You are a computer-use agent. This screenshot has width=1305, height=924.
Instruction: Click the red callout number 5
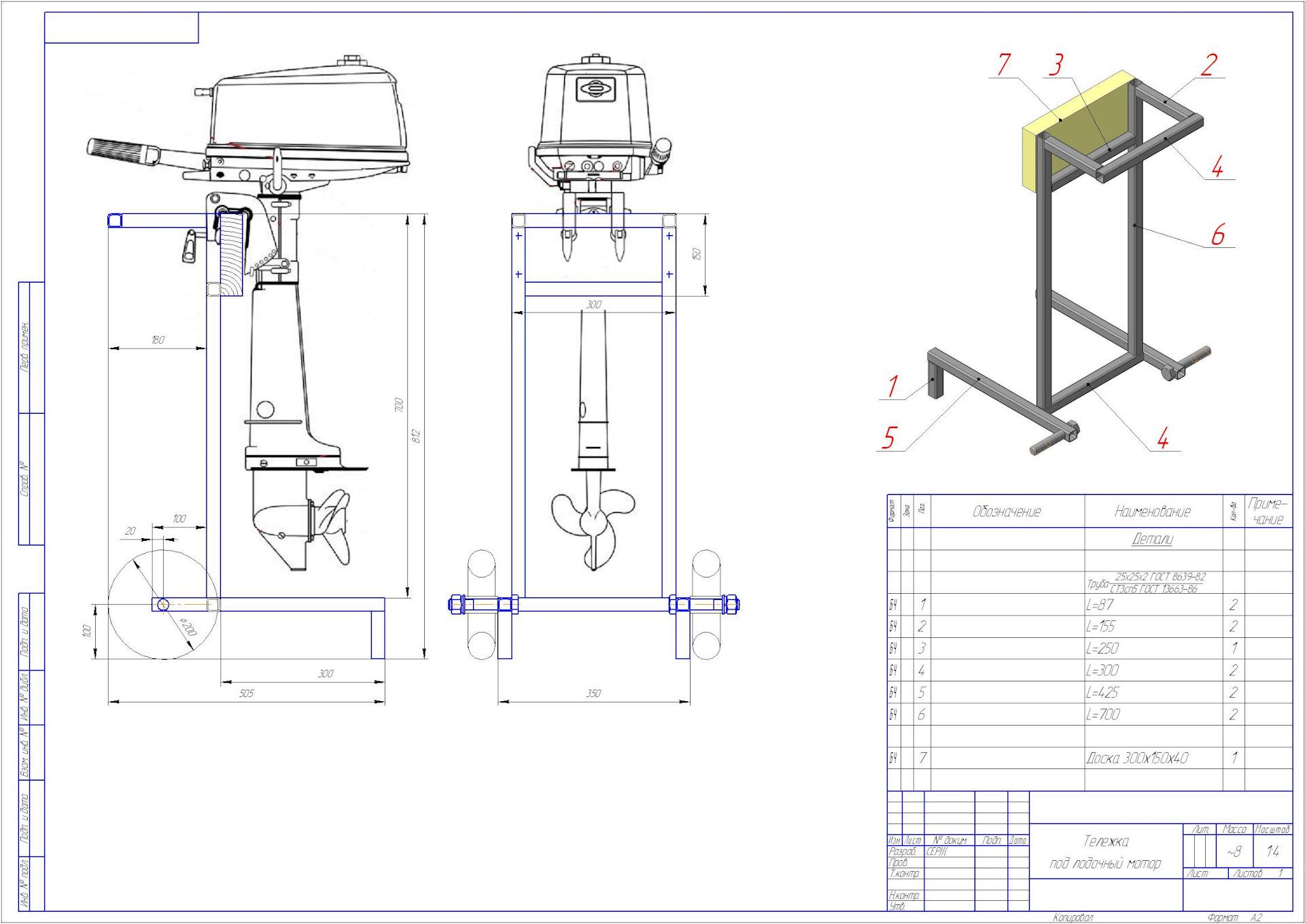[x=889, y=438]
